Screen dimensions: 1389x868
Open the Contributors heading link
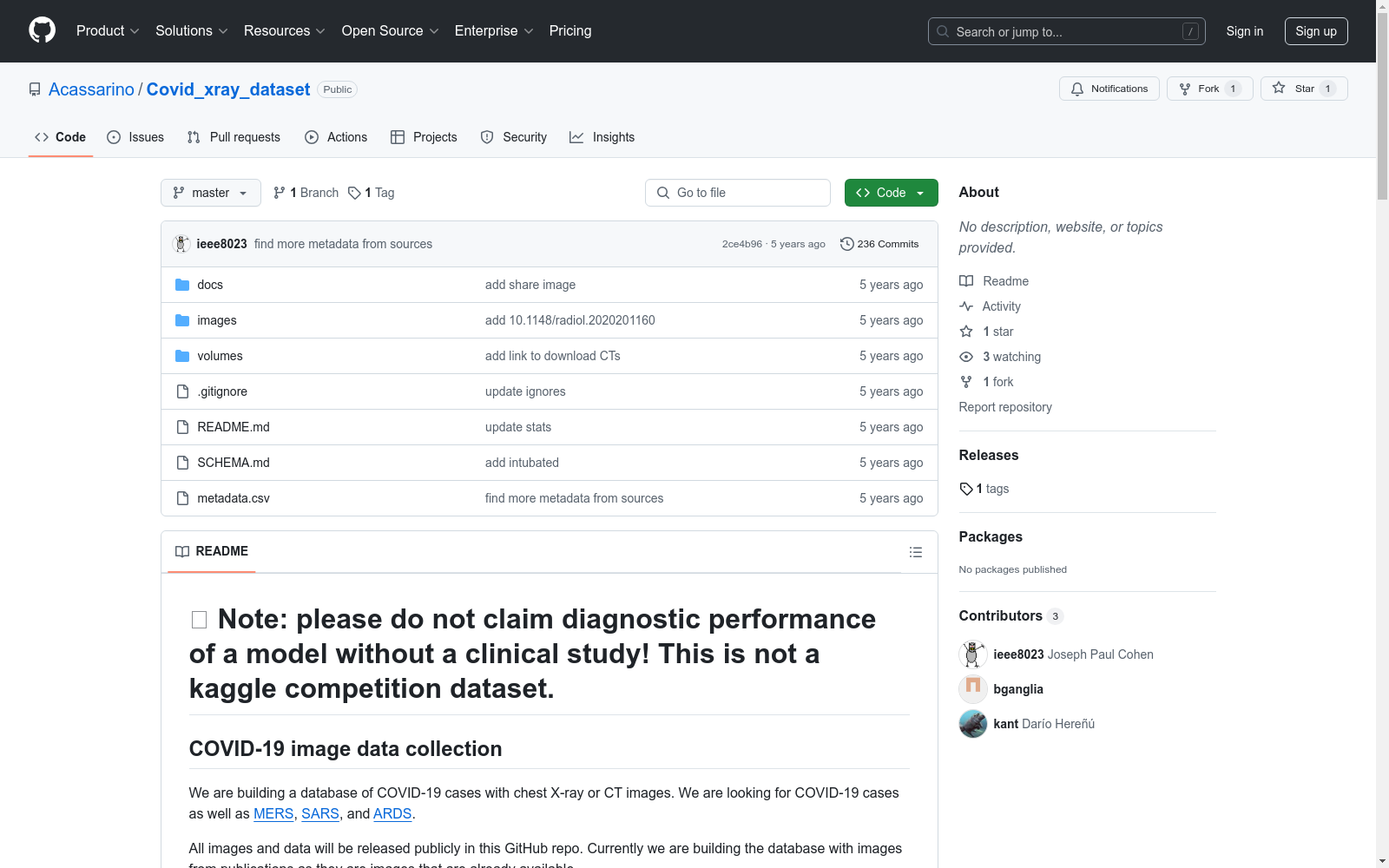(1011, 615)
